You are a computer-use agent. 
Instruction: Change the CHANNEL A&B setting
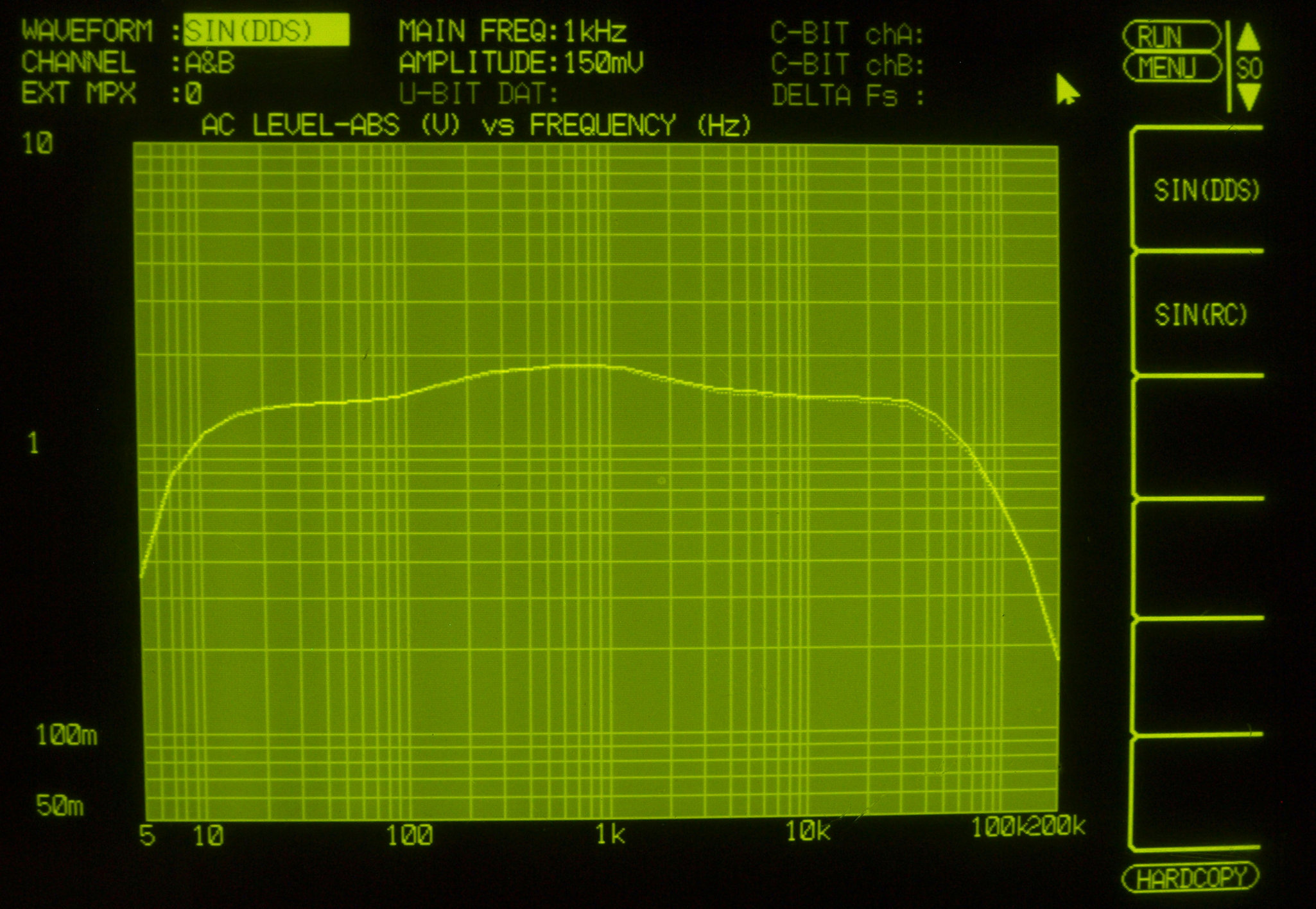click(x=209, y=63)
